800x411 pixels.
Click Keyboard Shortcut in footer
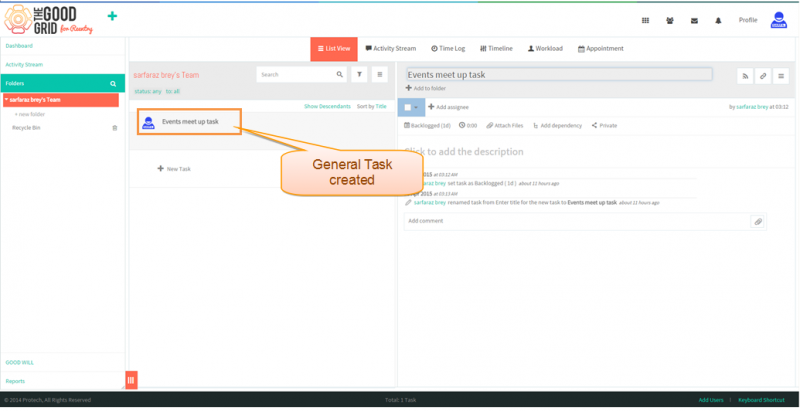point(761,400)
